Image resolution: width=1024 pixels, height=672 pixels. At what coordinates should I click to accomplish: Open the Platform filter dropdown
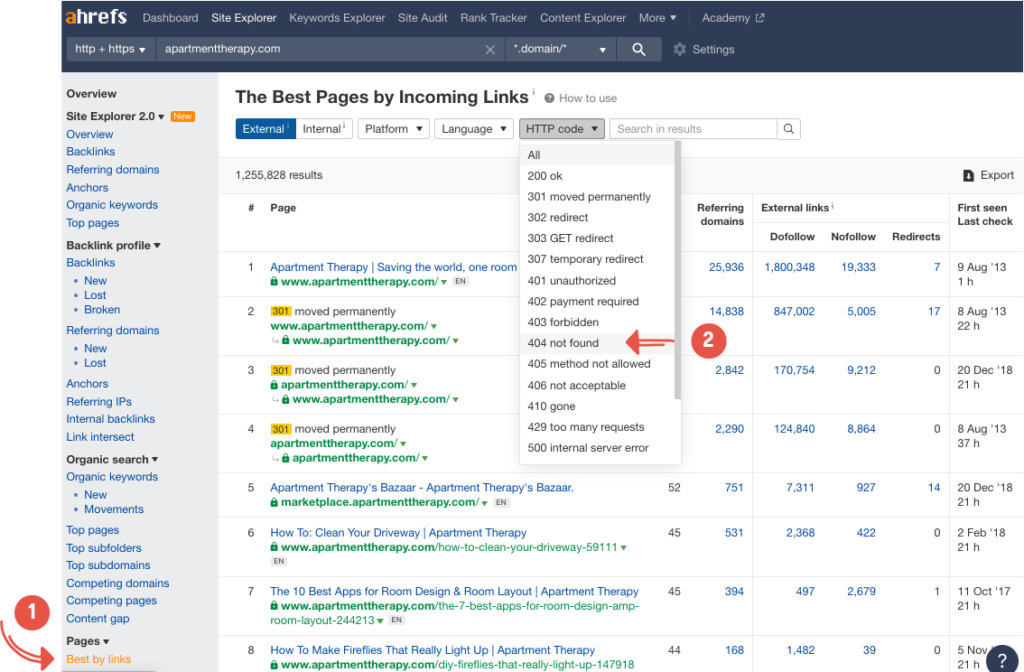tap(393, 129)
